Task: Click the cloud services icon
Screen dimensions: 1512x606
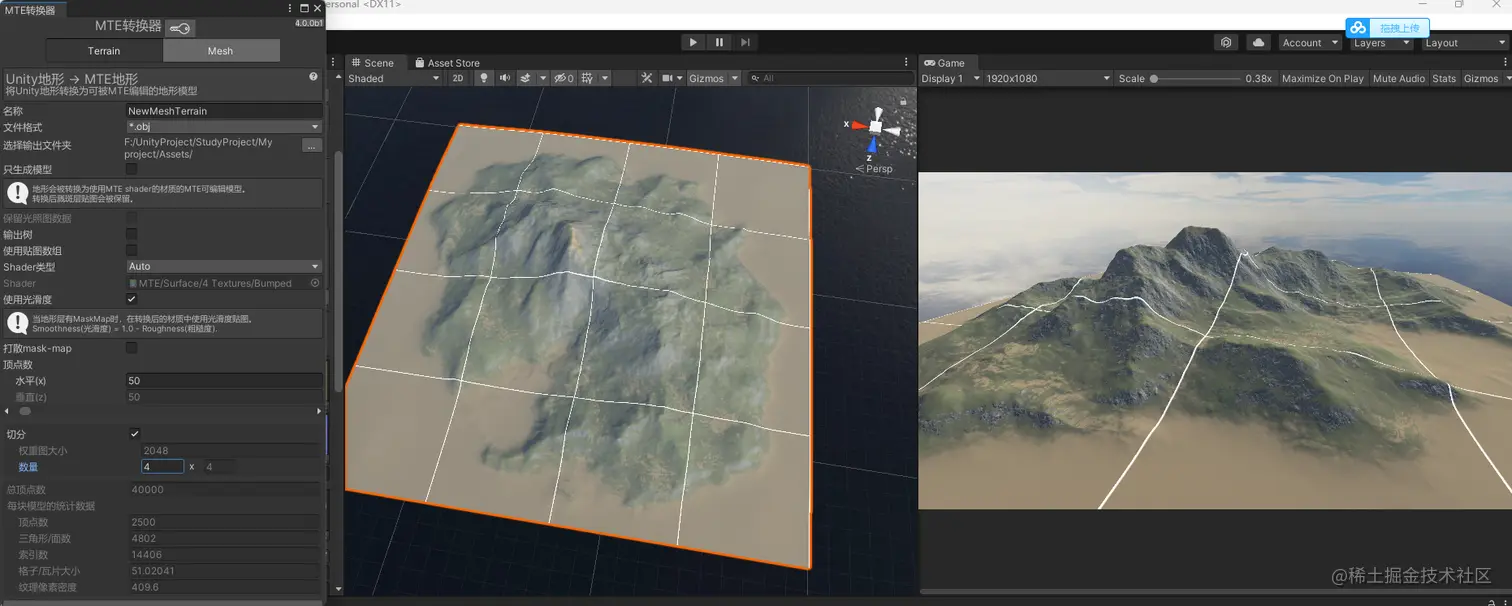Action: pos(1259,42)
